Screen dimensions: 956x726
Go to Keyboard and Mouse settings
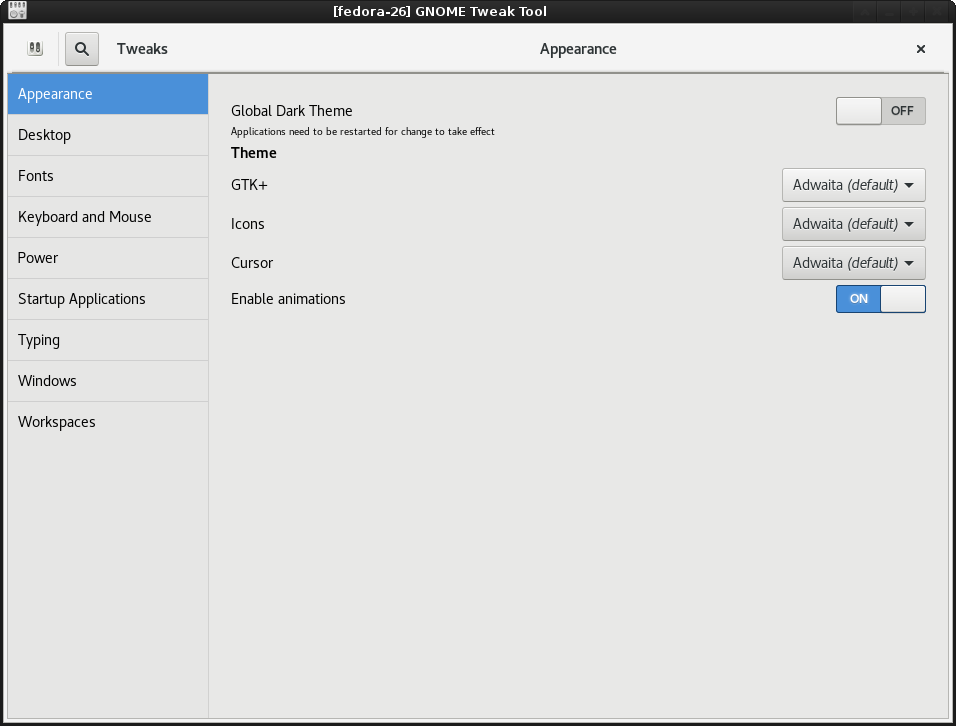point(108,217)
